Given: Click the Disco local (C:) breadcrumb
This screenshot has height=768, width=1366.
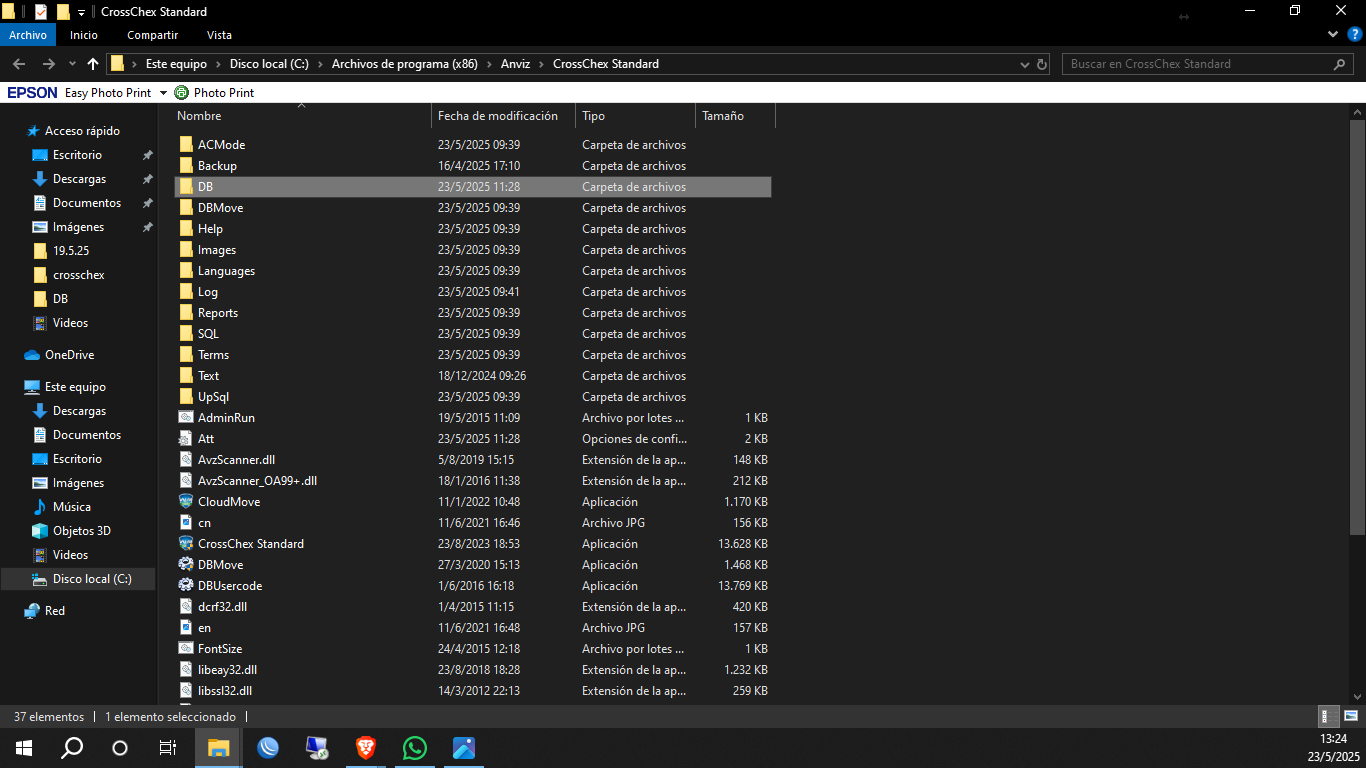Looking at the screenshot, I should tap(269, 64).
